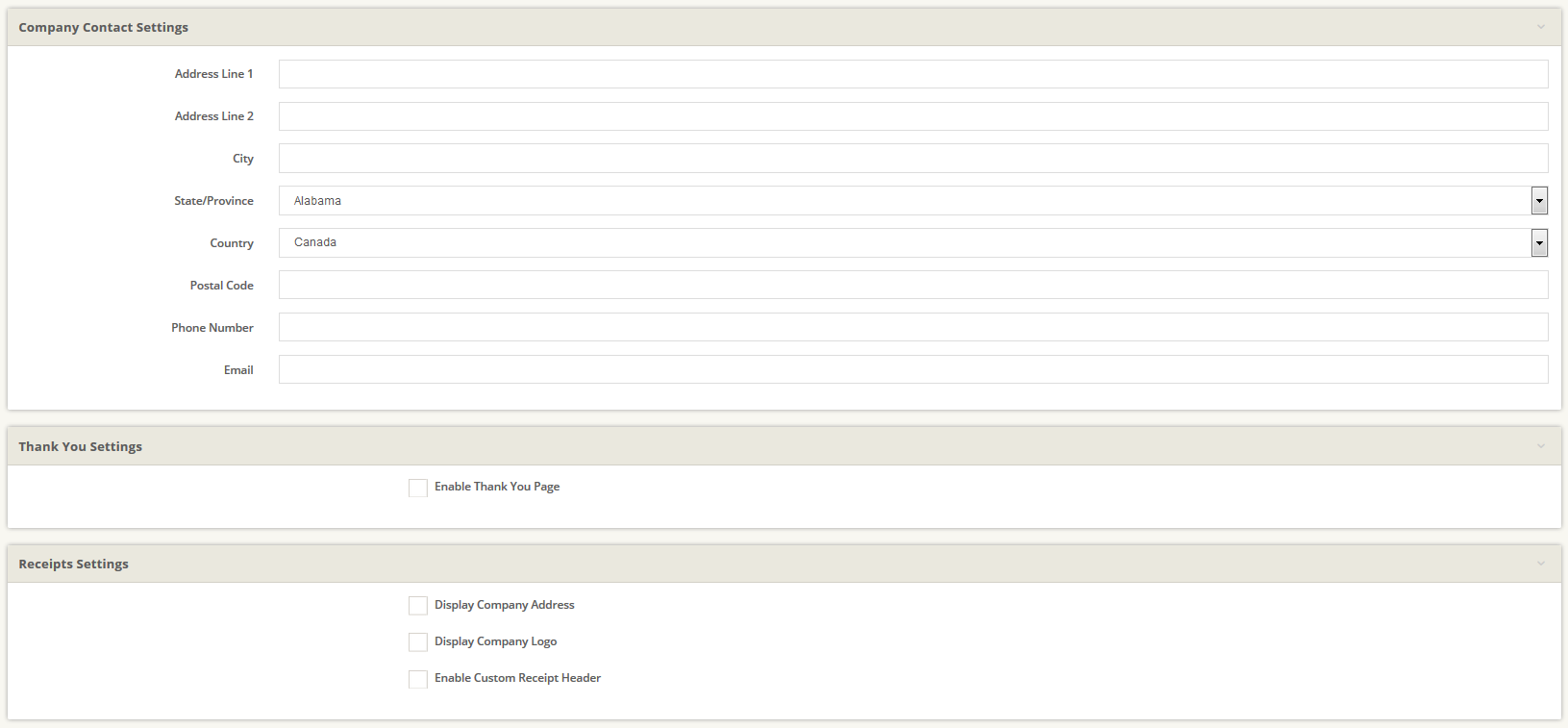This screenshot has width=1568, height=728.
Task: Click the Receipts Settings heading
Action: pyautogui.click(x=74, y=564)
